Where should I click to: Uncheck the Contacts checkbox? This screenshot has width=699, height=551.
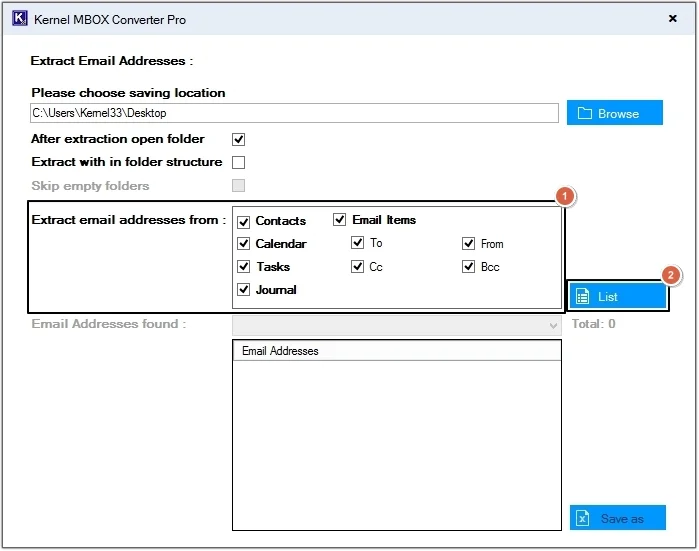[243, 222]
